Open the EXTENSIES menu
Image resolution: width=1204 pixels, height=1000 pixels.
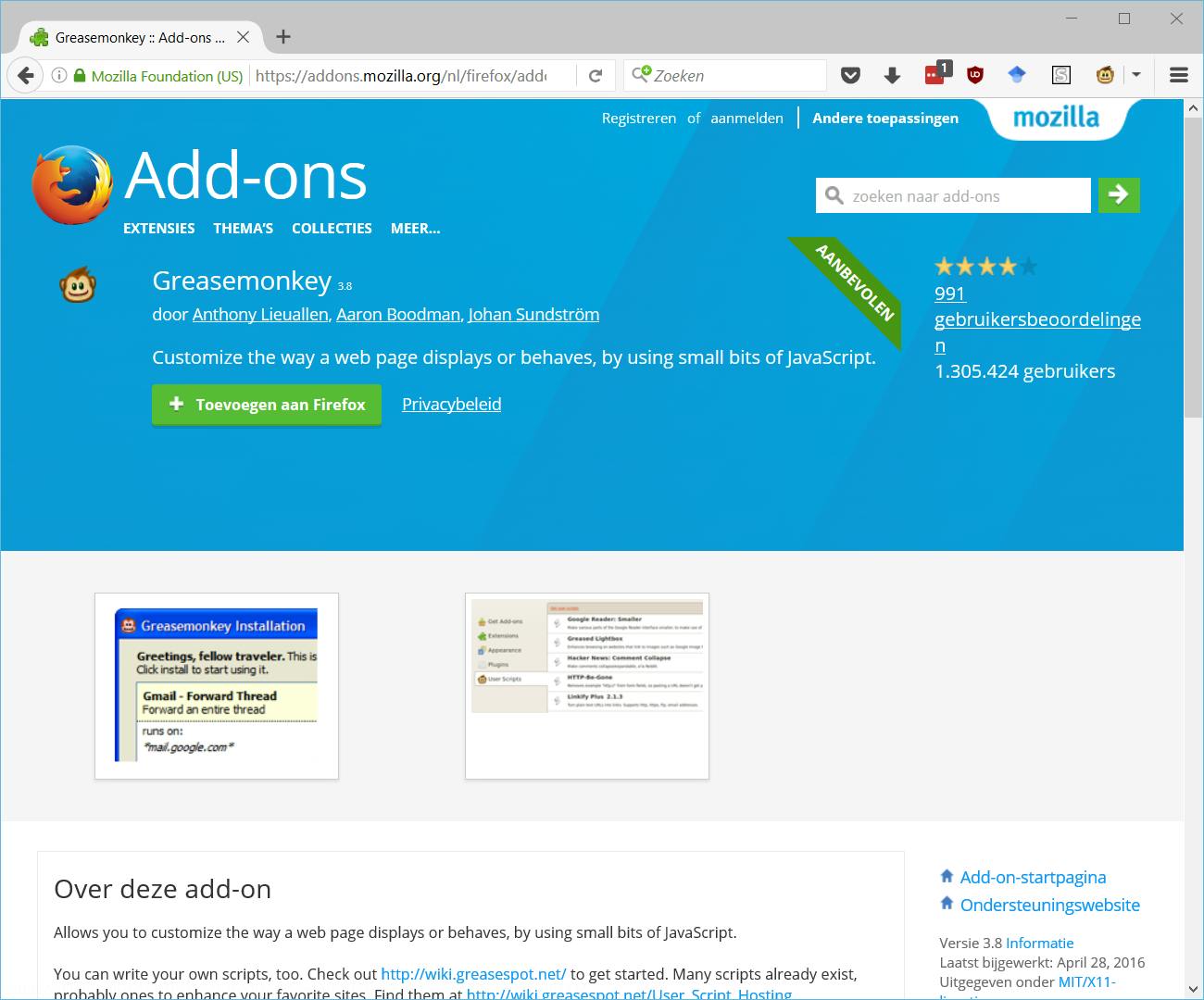159,228
